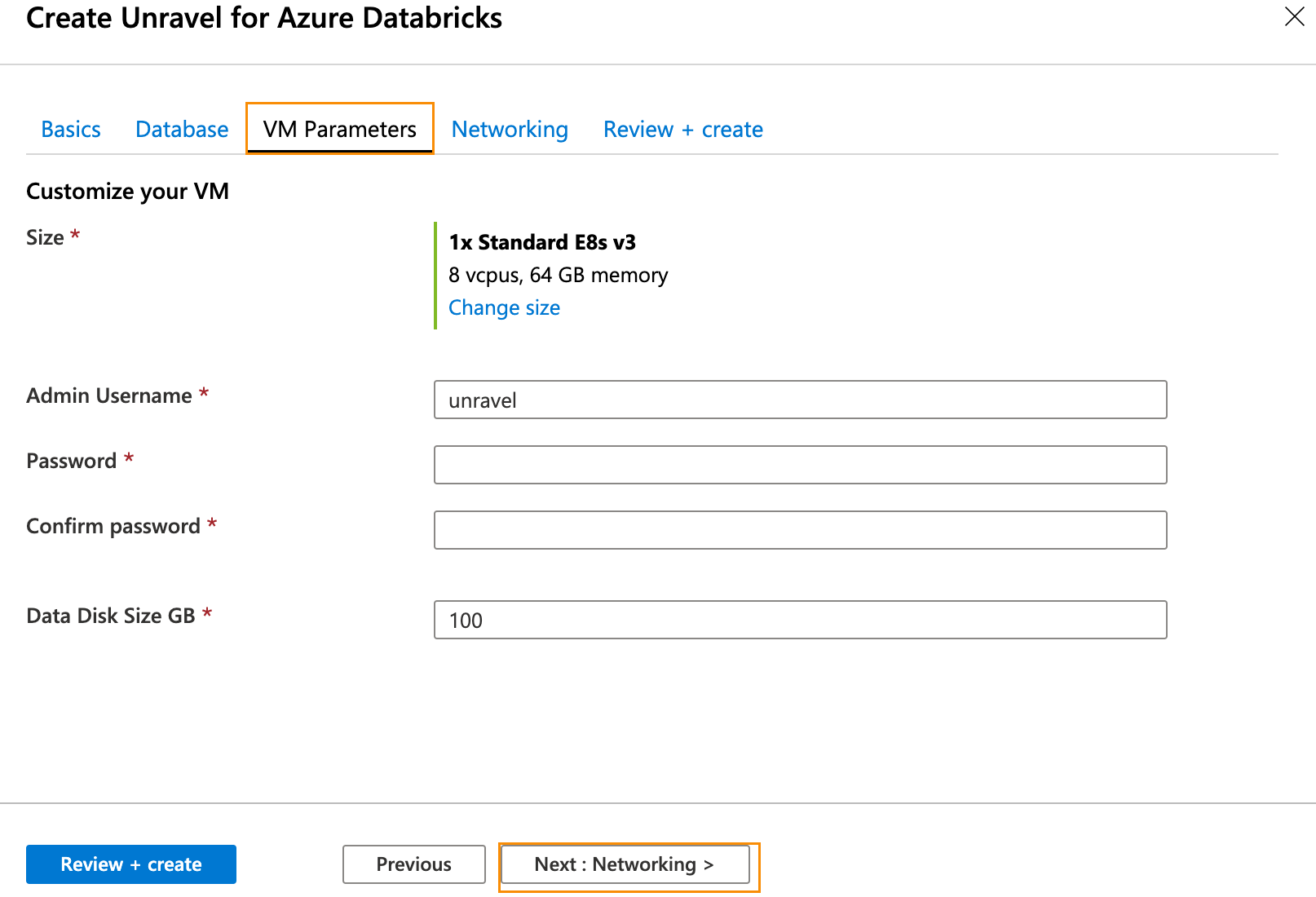
Task: Open the Database tab
Action: [x=182, y=129]
